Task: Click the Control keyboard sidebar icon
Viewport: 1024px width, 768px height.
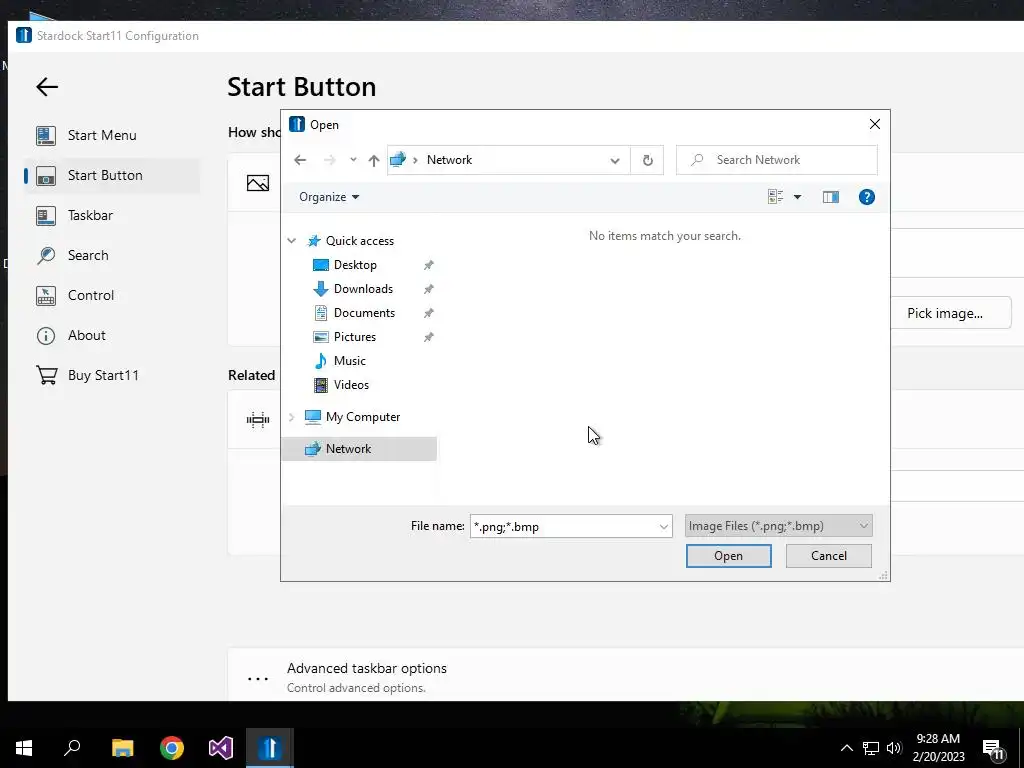Action: pos(46,295)
